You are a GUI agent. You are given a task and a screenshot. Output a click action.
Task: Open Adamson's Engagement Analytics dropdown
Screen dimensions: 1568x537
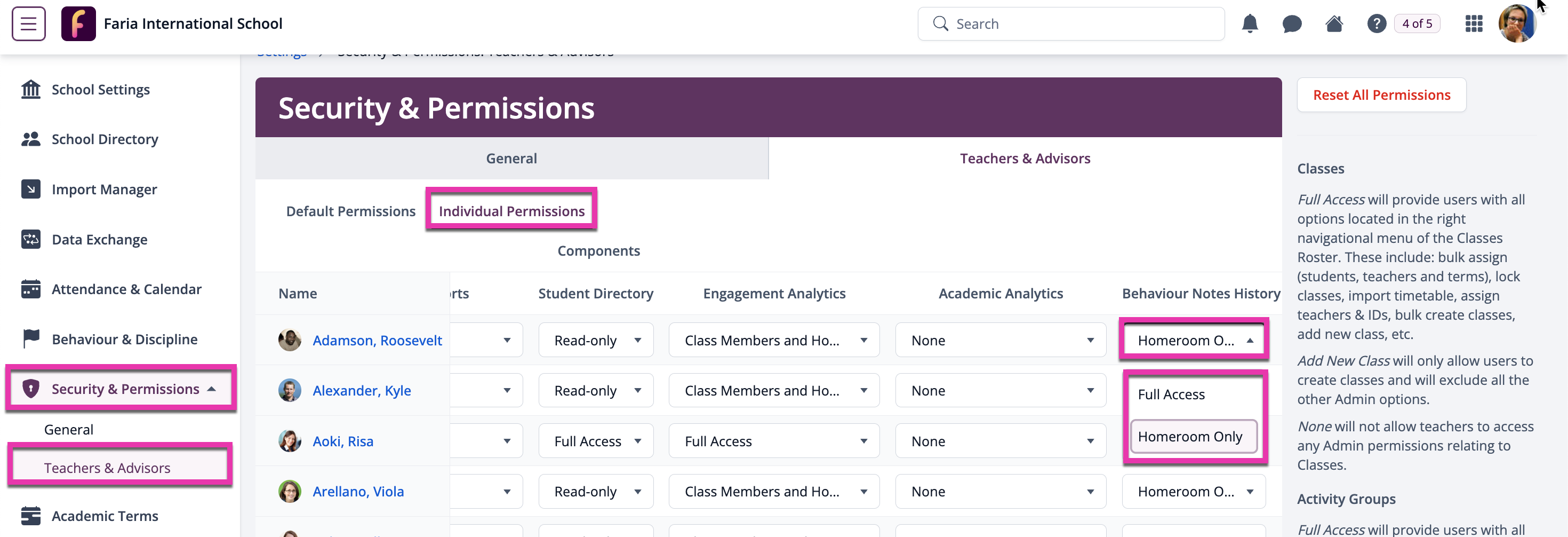click(x=774, y=340)
